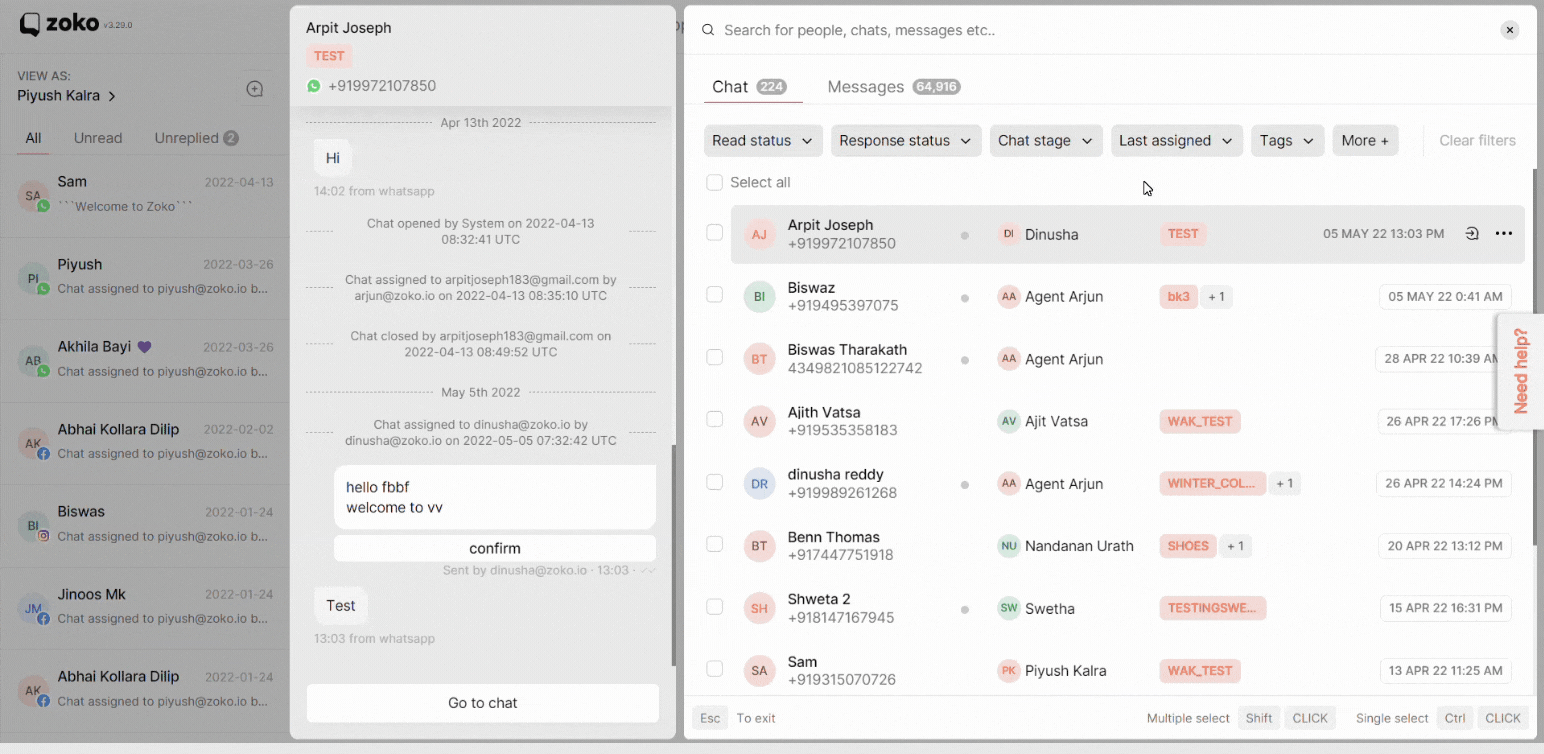Open Abhai Kollara Dilip chat dated 2022-02-02
The image size is (1544, 754).
click(145, 441)
